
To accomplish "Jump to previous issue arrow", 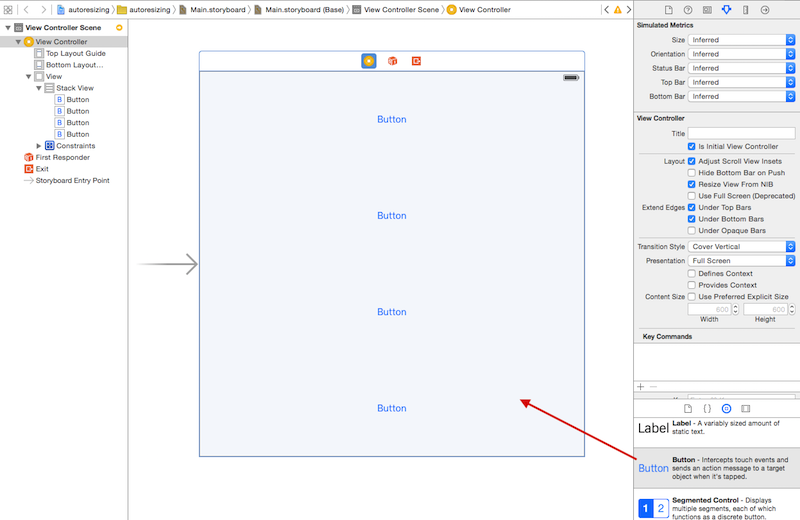I will (606, 10).
